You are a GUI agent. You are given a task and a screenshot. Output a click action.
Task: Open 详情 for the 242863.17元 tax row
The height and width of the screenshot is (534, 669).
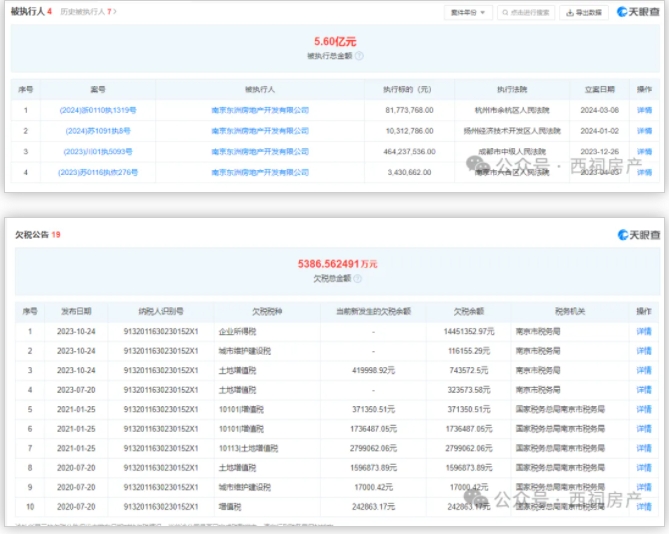click(644, 507)
